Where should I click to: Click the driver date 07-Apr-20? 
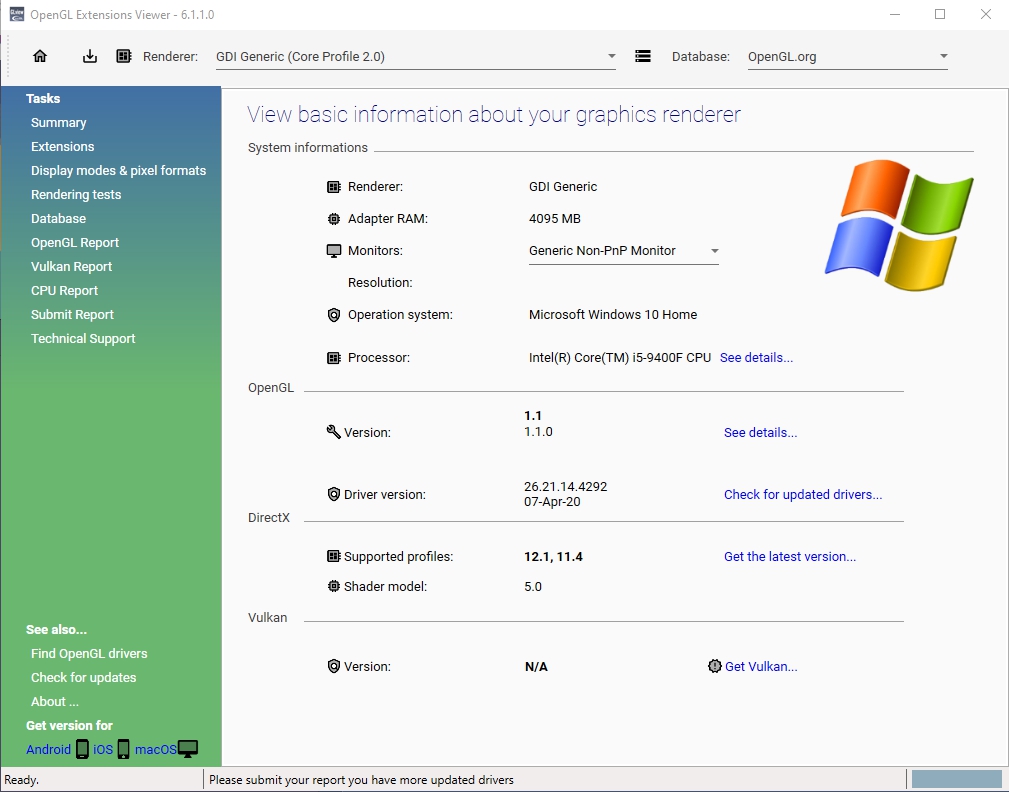552,502
